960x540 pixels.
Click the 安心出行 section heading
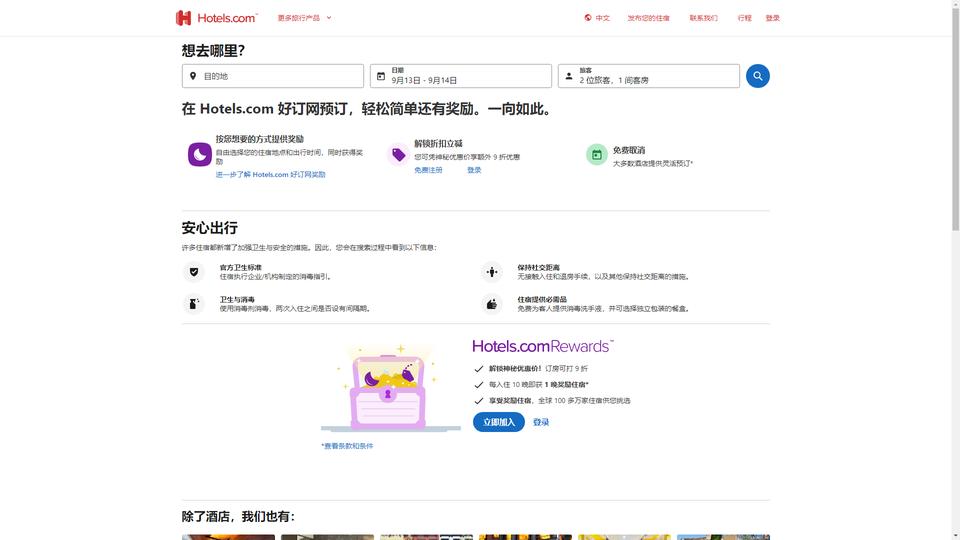click(x=209, y=228)
